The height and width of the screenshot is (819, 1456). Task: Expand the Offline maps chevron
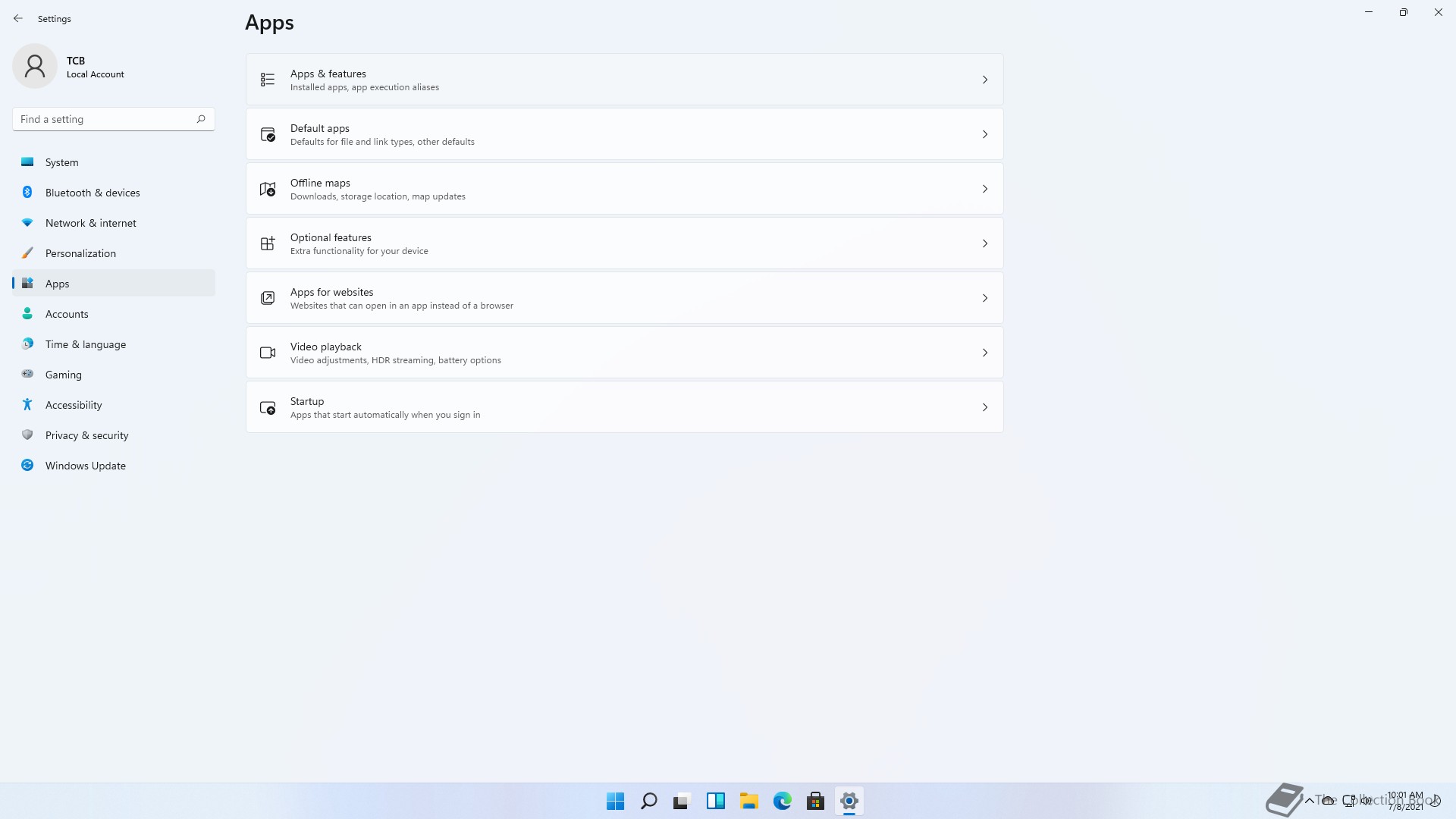click(984, 189)
